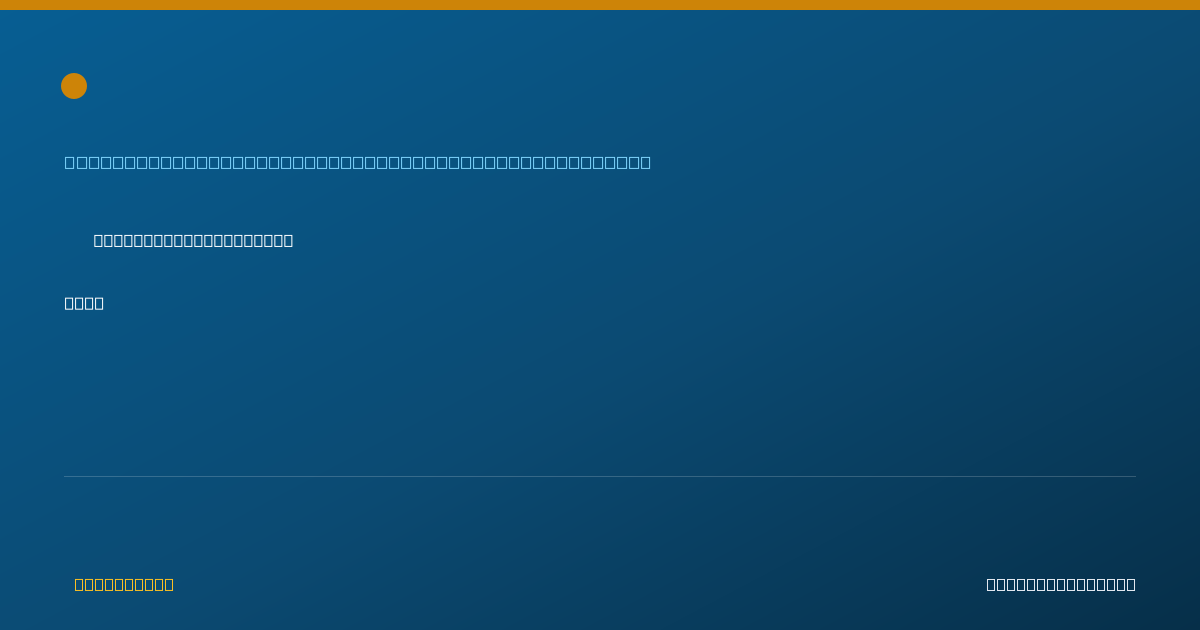Click the last character of the light-blue headline
Image resolution: width=1200 pixels, height=630 pixels.
pos(646,162)
